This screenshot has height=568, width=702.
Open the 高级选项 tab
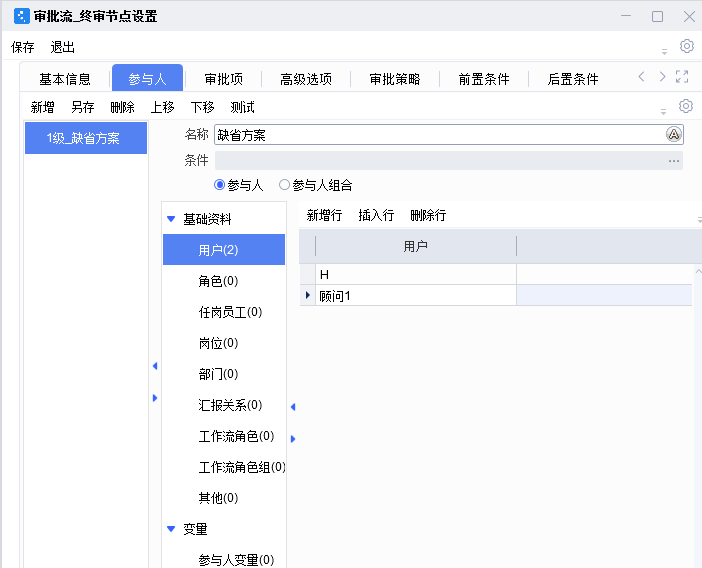(305, 79)
